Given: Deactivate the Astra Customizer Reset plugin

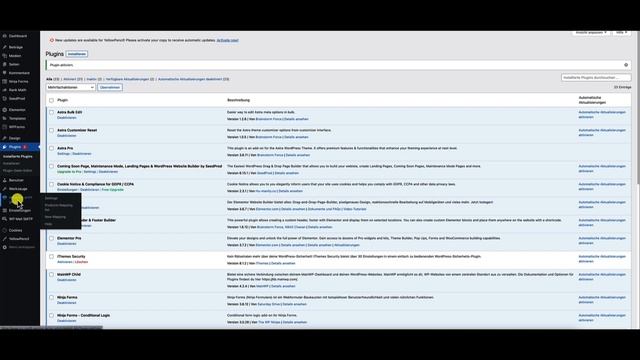Looking at the screenshot, I should (x=67, y=136).
